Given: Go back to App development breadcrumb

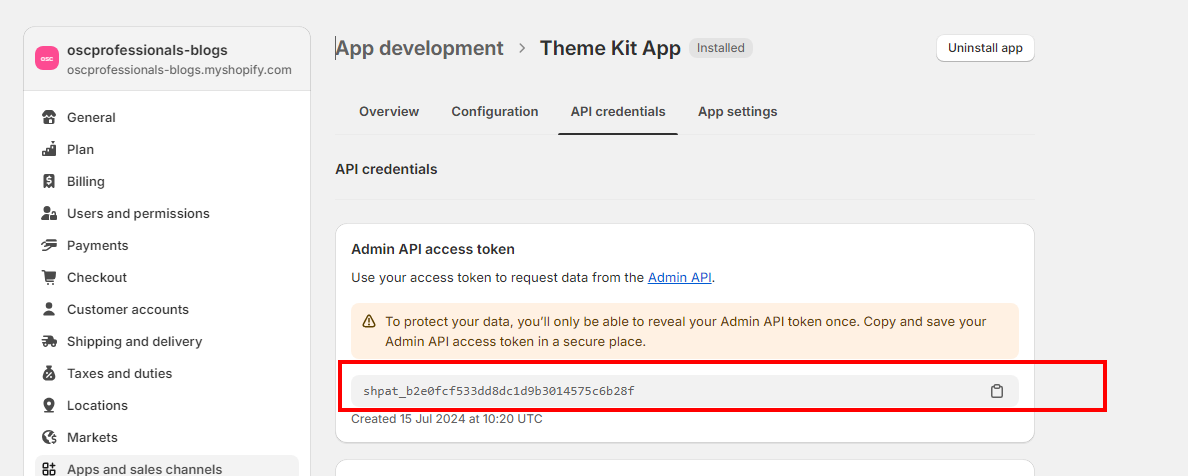Looking at the screenshot, I should (420, 48).
